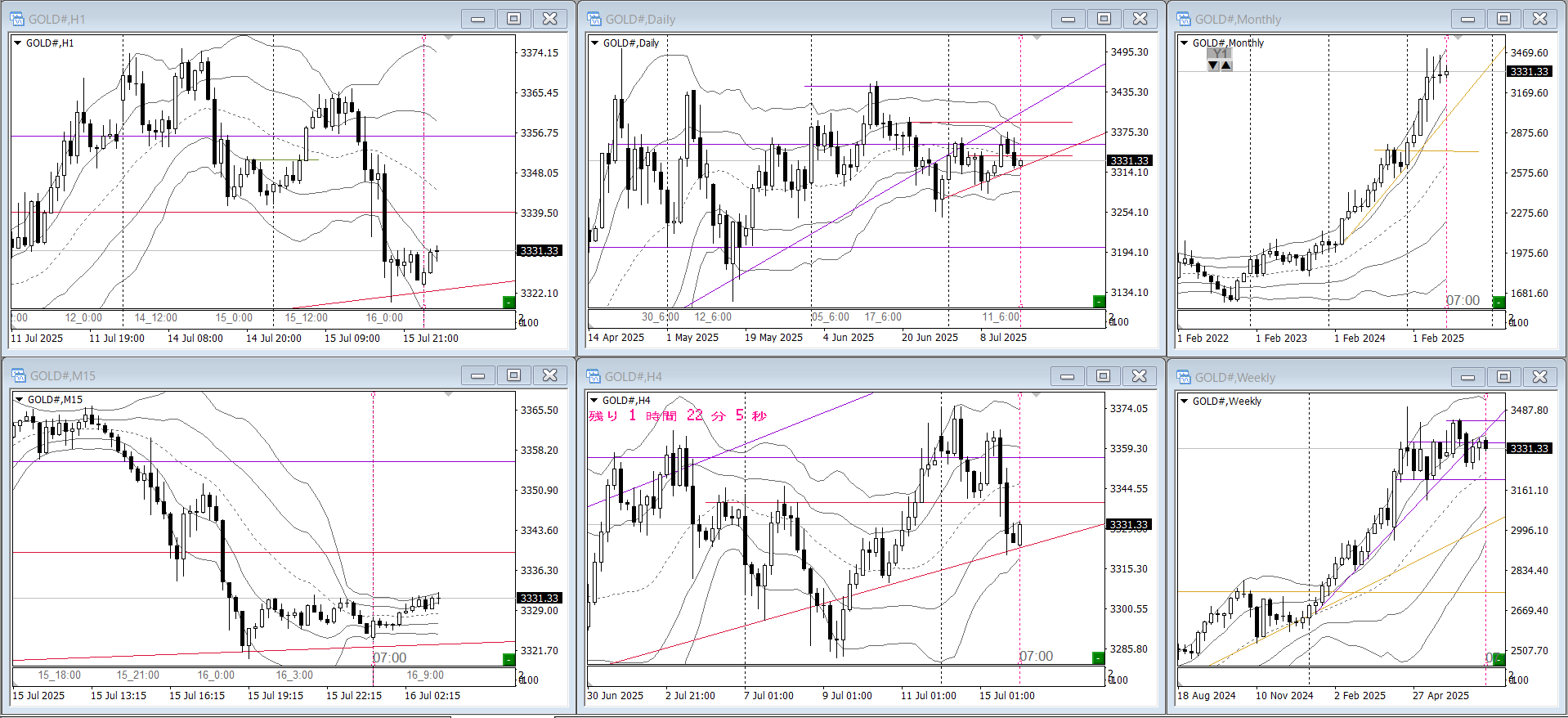
Task: Click the 3331.33 price label in Daily chart
Action: tap(1130, 161)
